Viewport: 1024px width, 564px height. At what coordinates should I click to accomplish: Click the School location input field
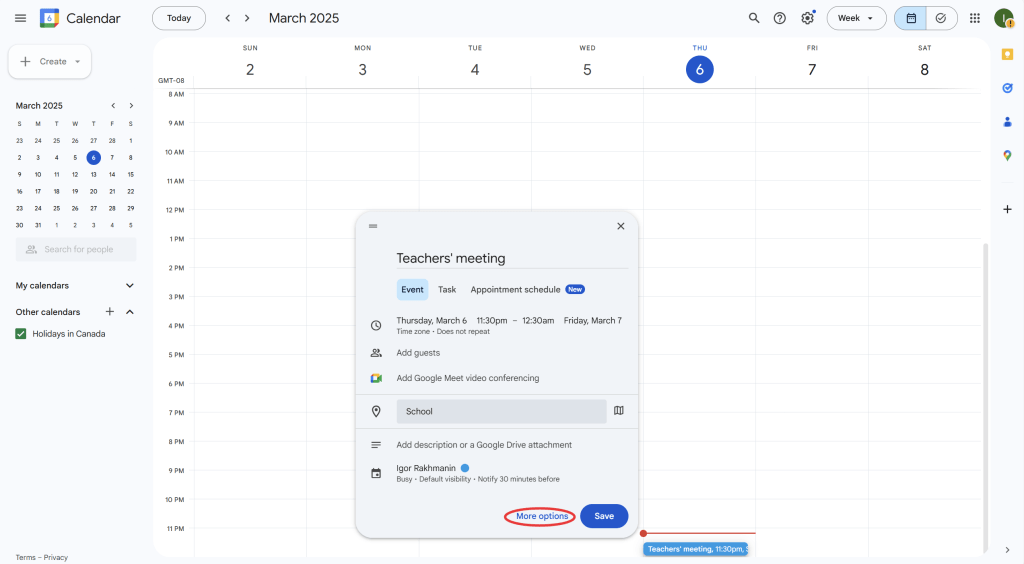[501, 411]
